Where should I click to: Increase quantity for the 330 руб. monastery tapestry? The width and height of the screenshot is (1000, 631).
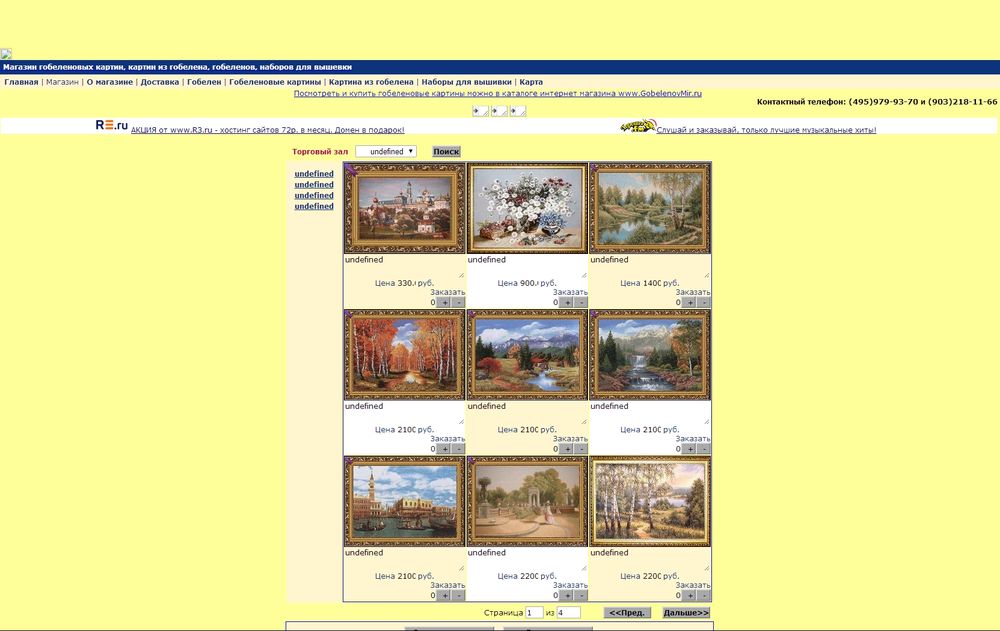pos(445,302)
